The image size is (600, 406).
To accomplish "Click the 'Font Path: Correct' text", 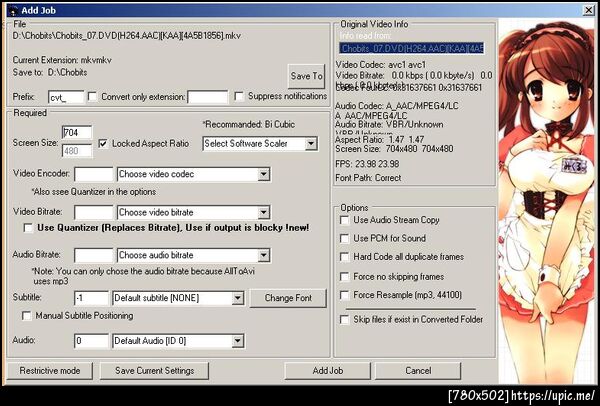I will click(x=368, y=178).
